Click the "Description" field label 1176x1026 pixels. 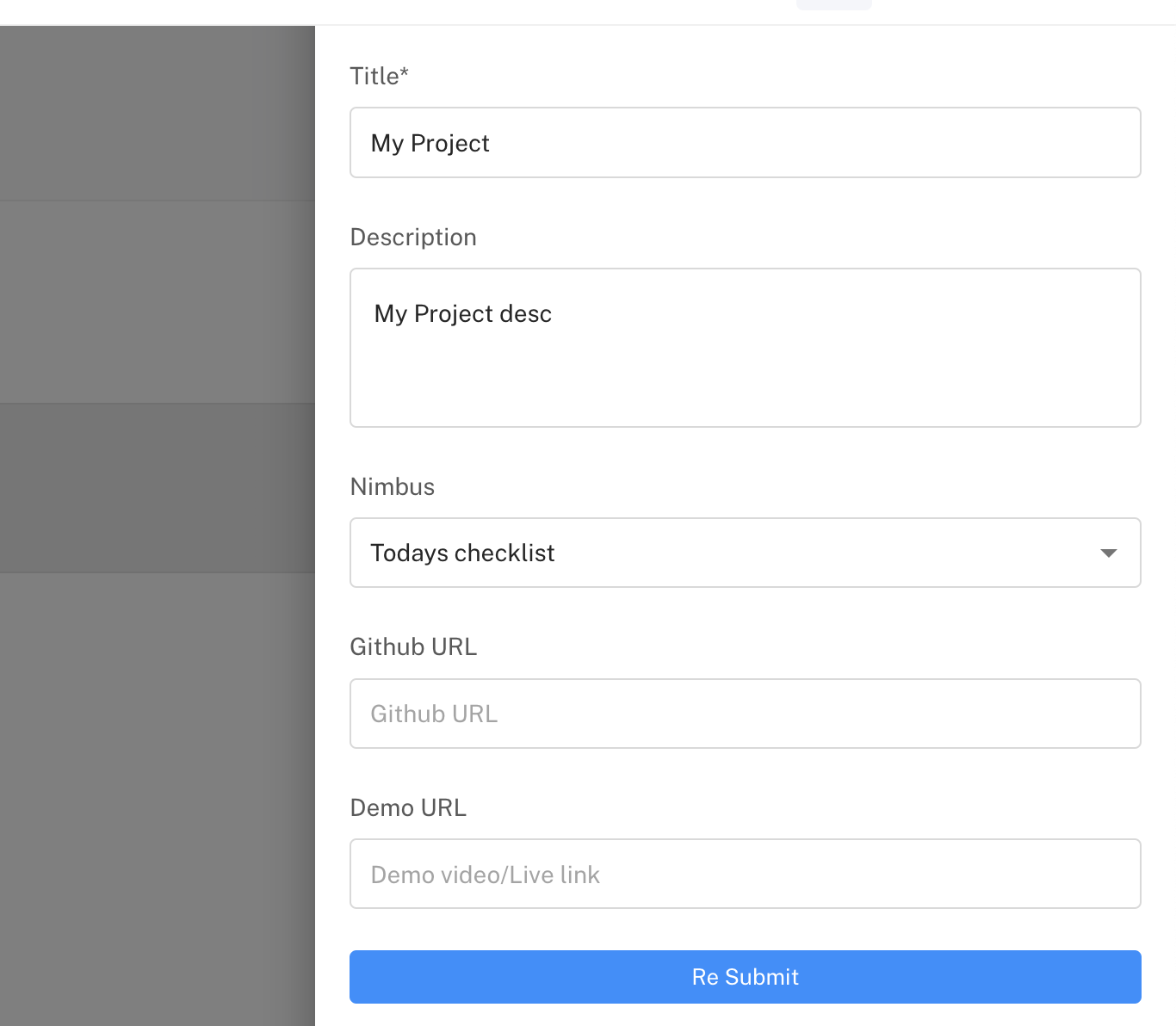click(413, 238)
